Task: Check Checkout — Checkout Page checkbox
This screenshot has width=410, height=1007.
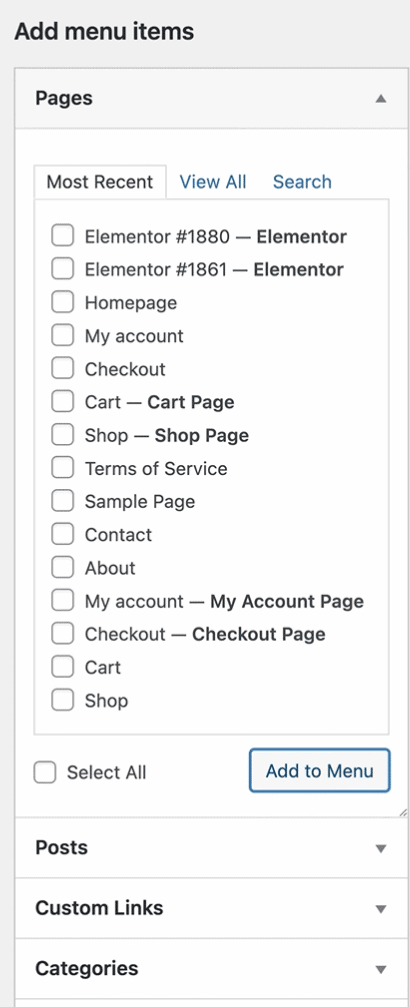Action: (x=62, y=634)
